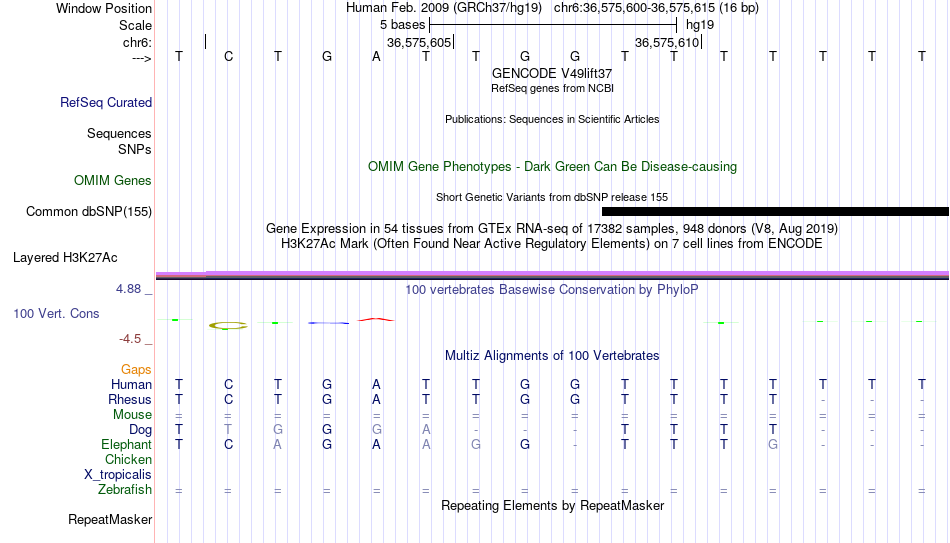The height and width of the screenshot is (543, 950).
Task: Open RefSeq genes from NCBI title
Action: tap(552, 88)
